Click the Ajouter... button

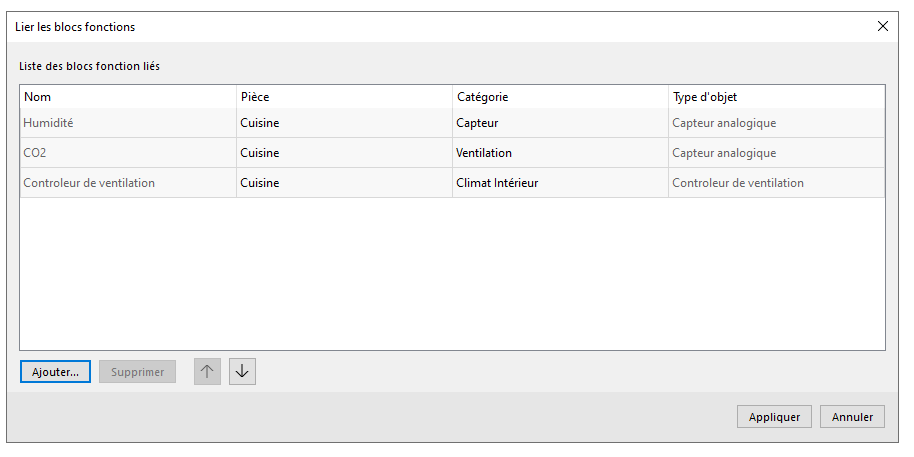tap(55, 372)
